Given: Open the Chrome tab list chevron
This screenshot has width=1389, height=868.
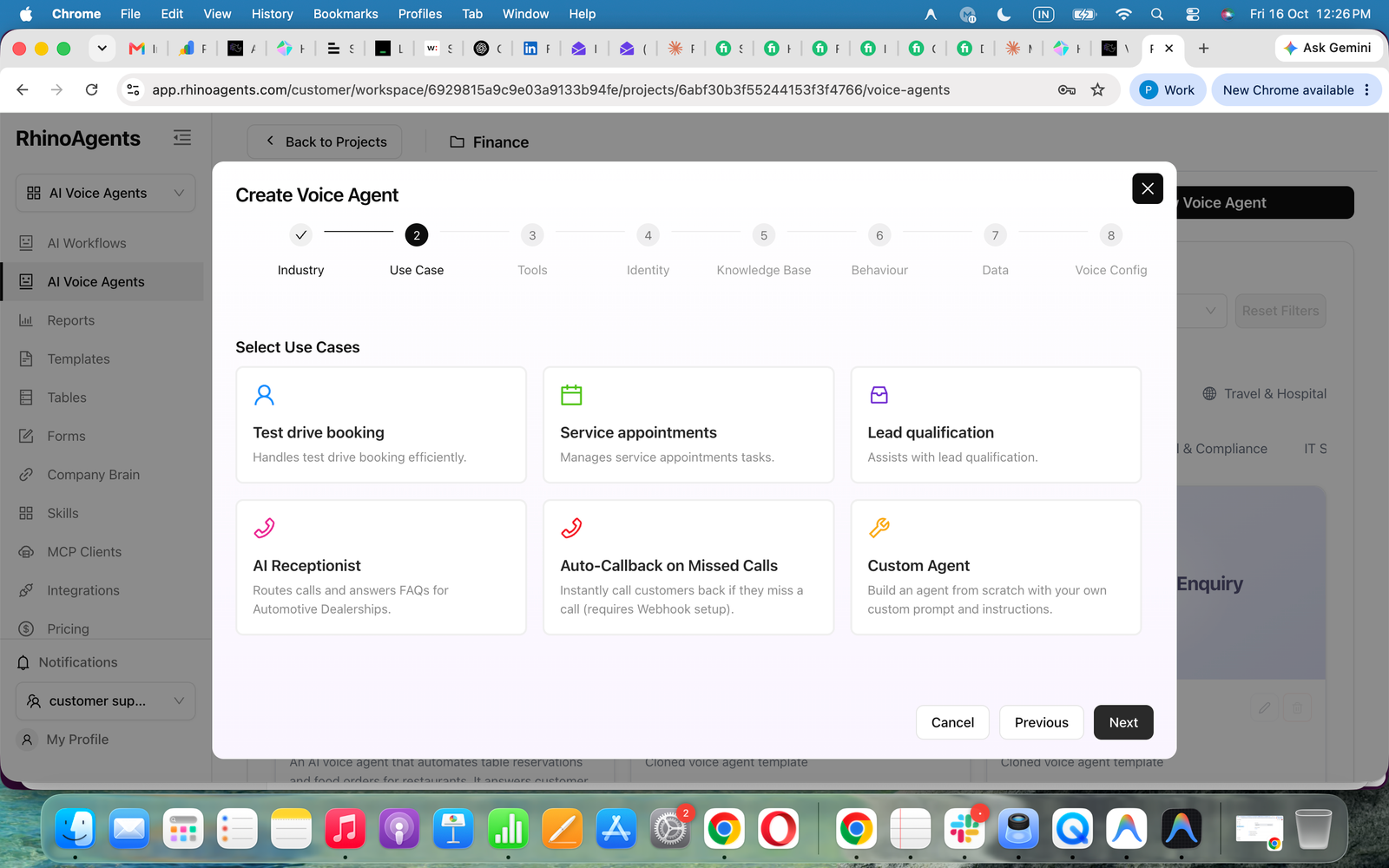Looking at the screenshot, I should (x=102, y=49).
